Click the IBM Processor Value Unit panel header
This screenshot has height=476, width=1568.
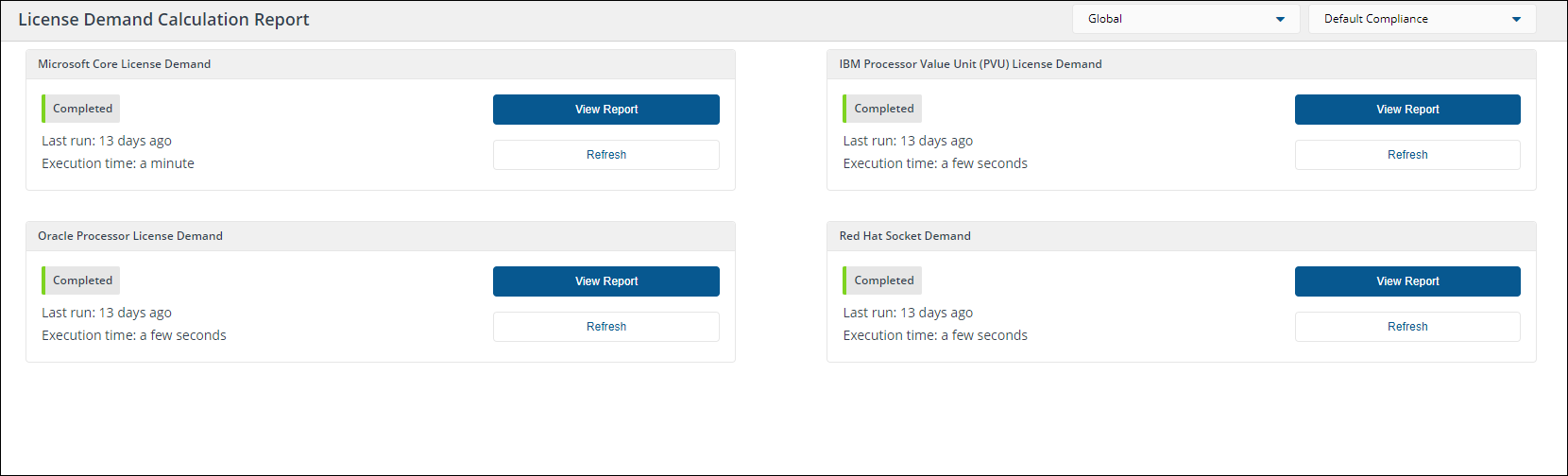click(970, 64)
